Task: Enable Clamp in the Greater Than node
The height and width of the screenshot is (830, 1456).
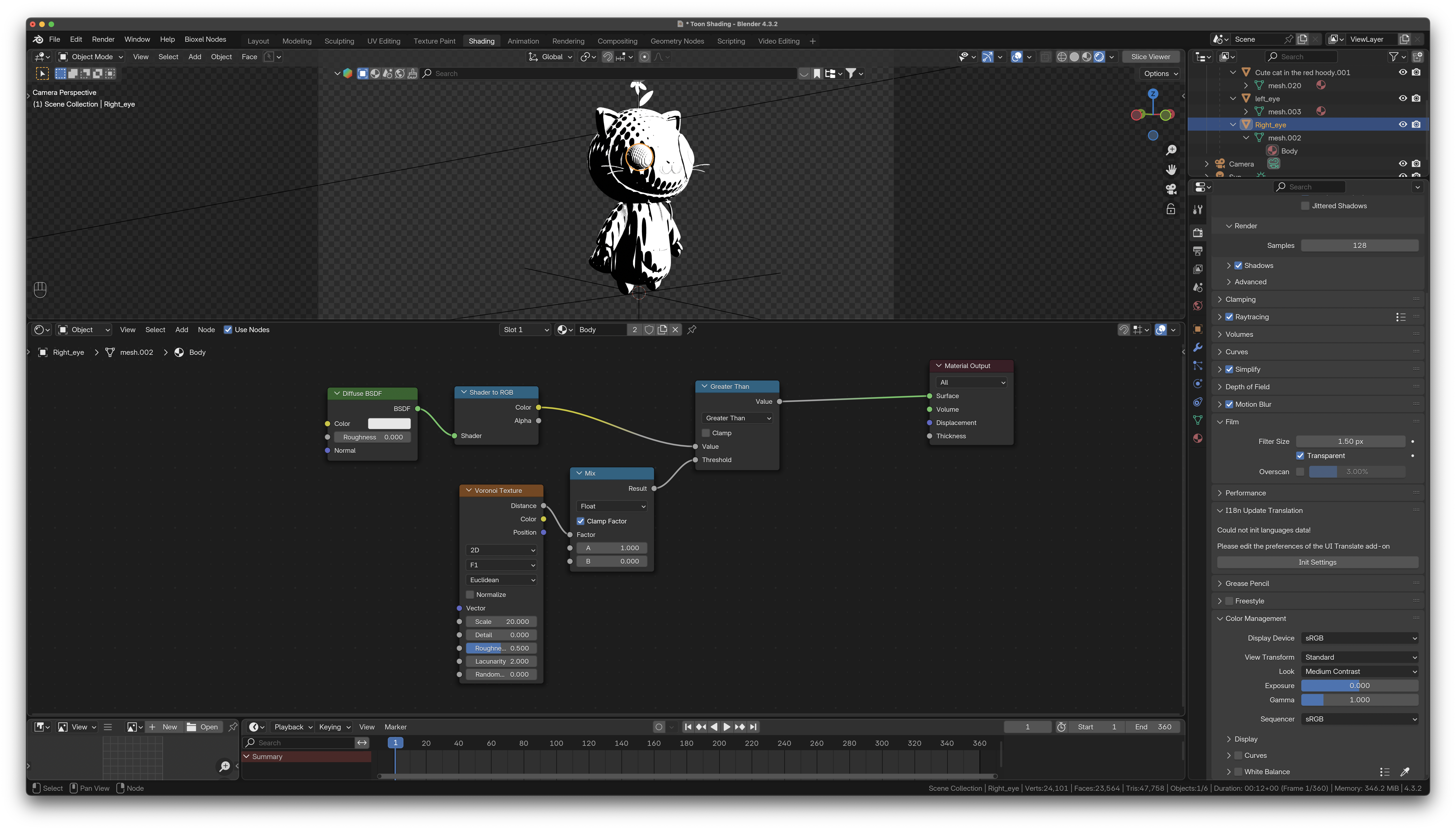Action: pos(706,433)
